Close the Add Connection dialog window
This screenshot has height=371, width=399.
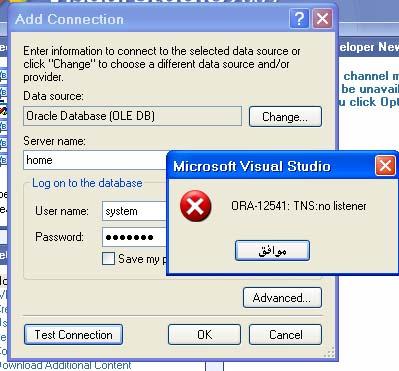322,19
